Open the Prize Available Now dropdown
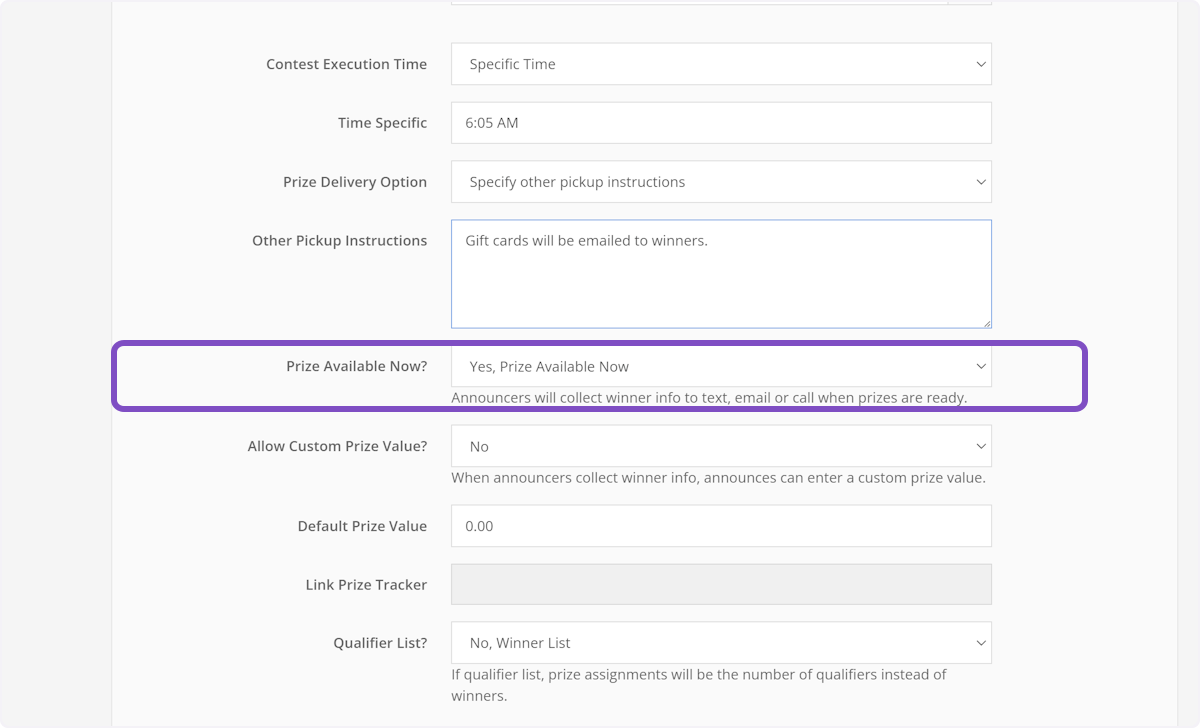Viewport: 1200px width, 728px height. 720,367
